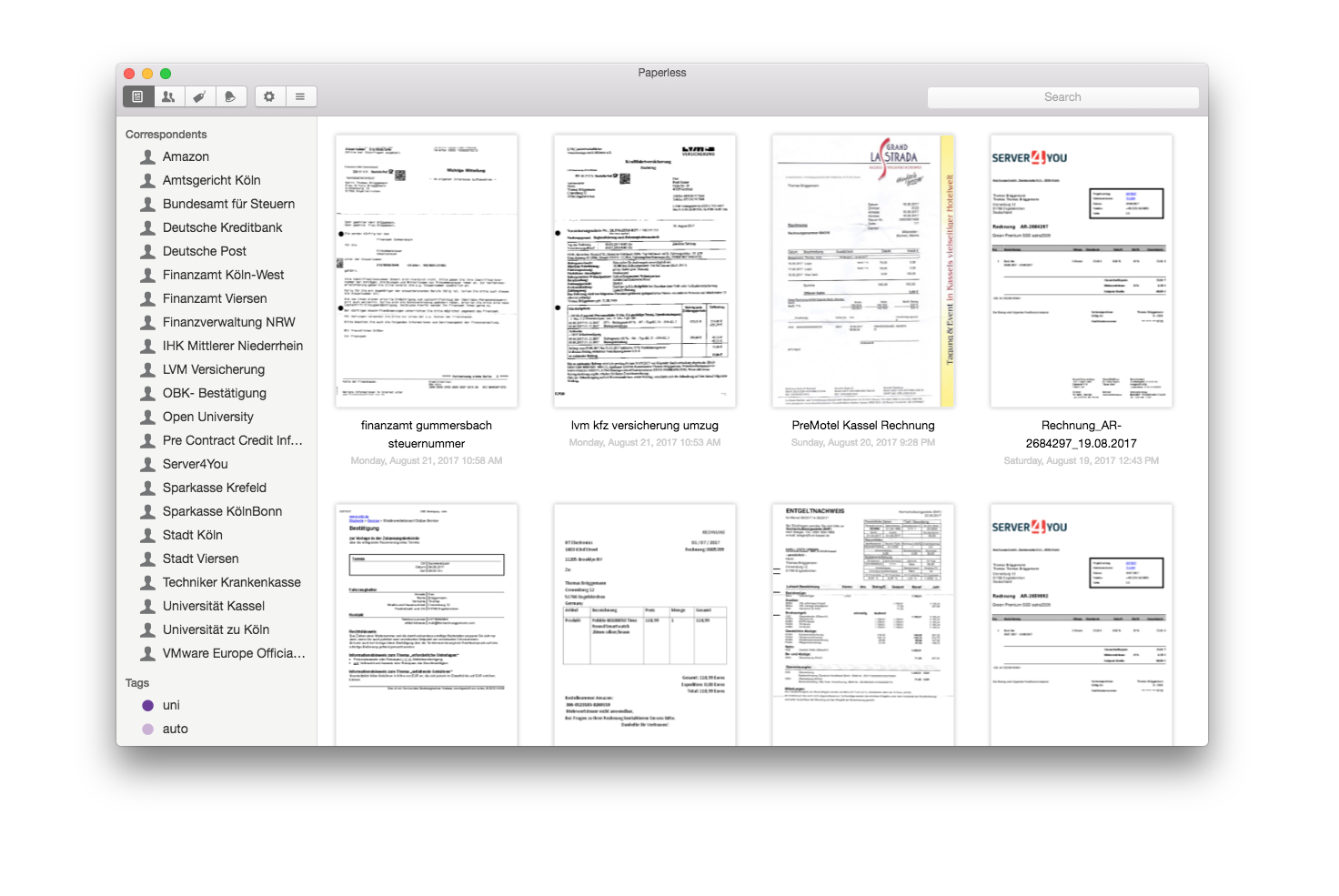Click the person icon beside Deutsche Kreditbank

pyautogui.click(x=148, y=227)
